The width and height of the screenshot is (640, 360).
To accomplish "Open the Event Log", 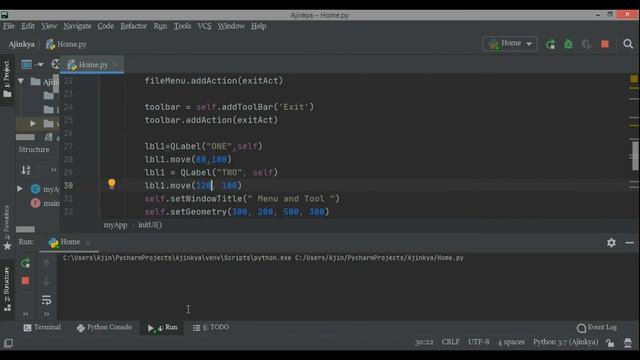I will 597,327.
